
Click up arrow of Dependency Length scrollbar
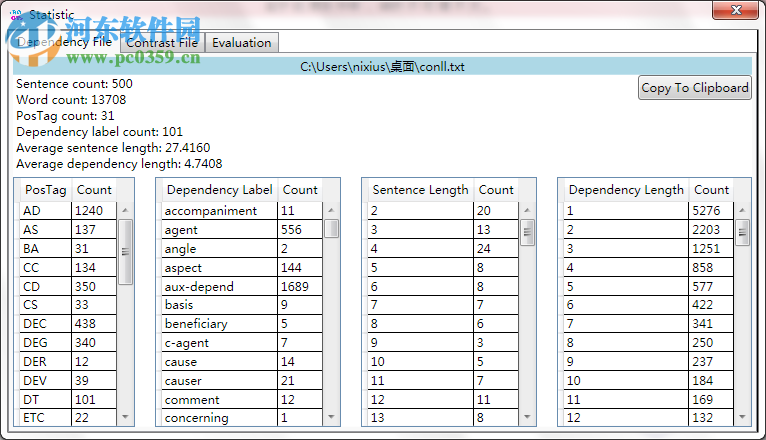(x=743, y=210)
